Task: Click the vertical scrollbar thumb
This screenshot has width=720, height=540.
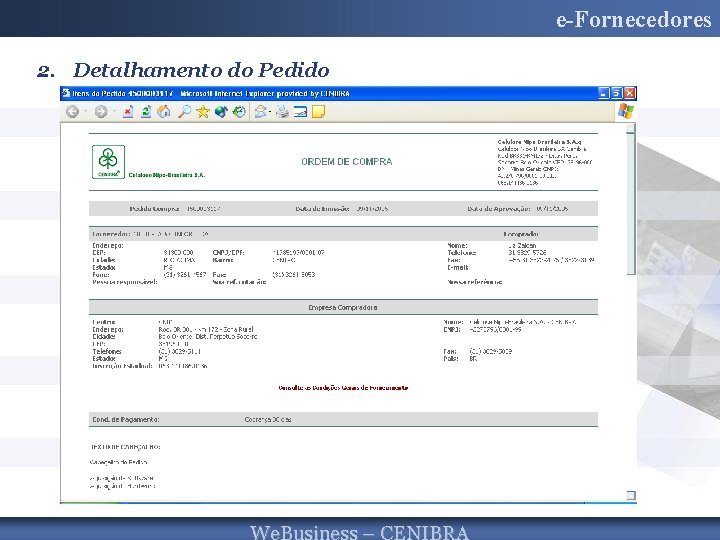Action: [631, 203]
